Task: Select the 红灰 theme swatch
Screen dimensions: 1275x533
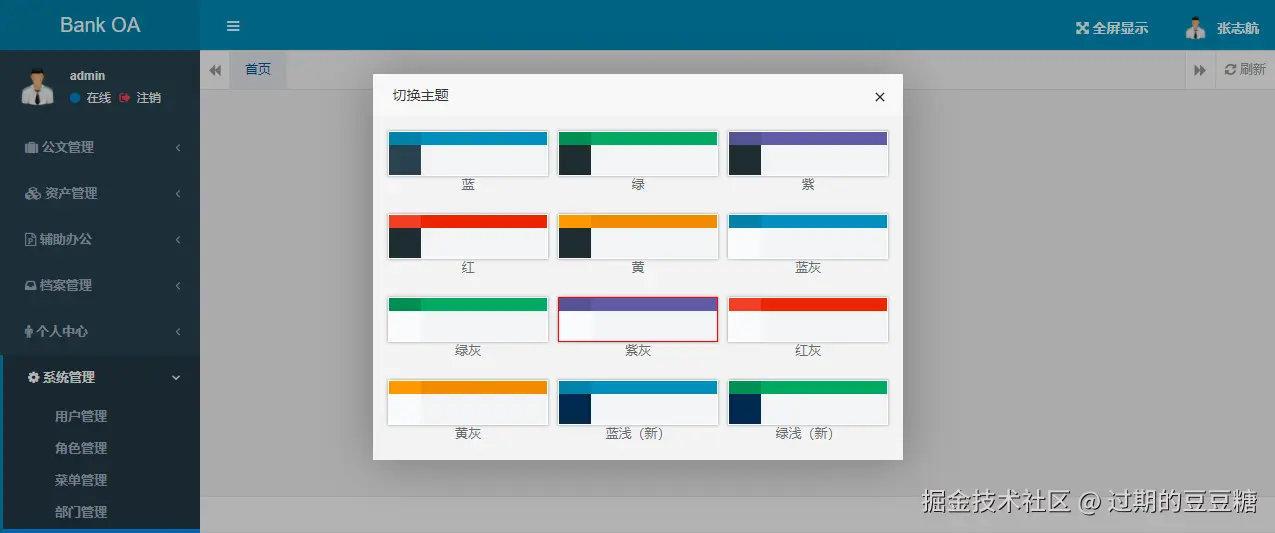Action: click(808, 319)
